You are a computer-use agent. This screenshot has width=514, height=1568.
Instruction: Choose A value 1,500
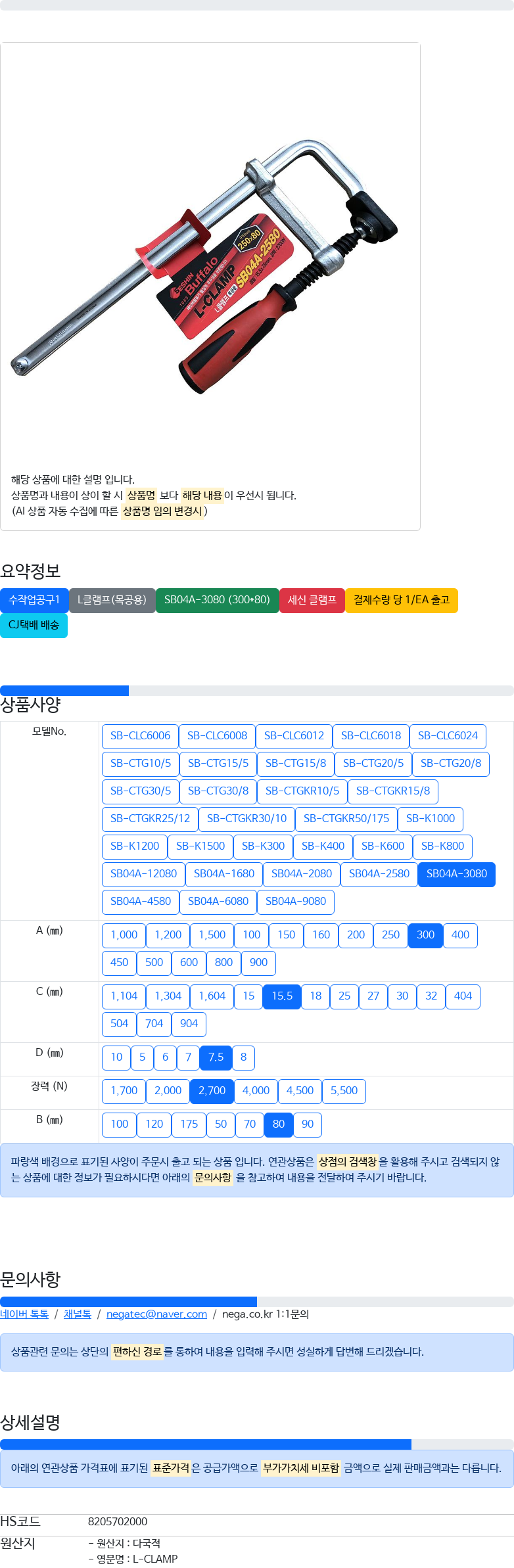click(212, 935)
